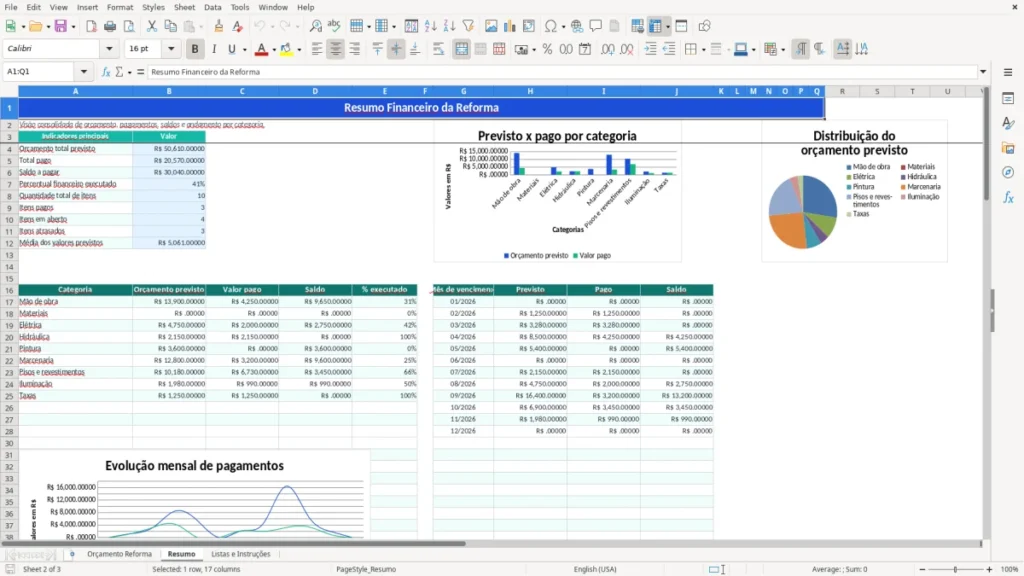This screenshot has width=1024, height=576.
Task: Click the Export as PDF icon
Action: point(91,26)
